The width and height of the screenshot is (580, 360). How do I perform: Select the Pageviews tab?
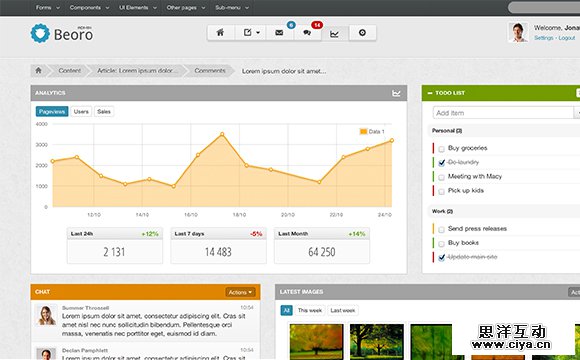coord(52,111)
